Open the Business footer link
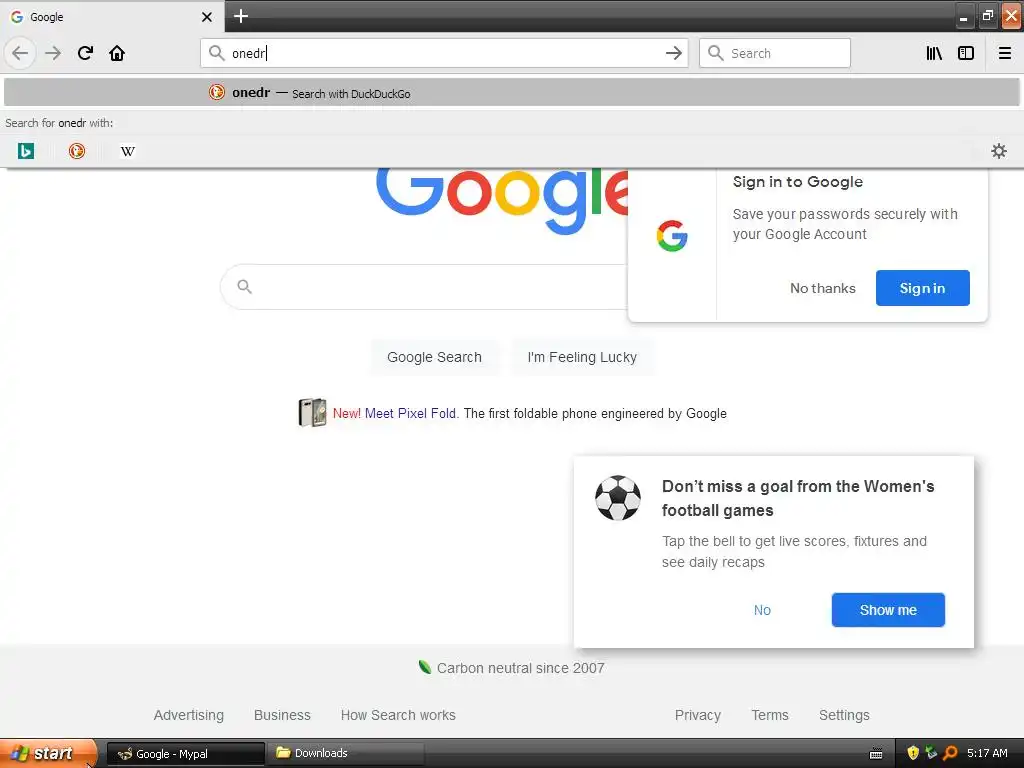The height and width of the screenshot is (768, 1024). [282, 715]
